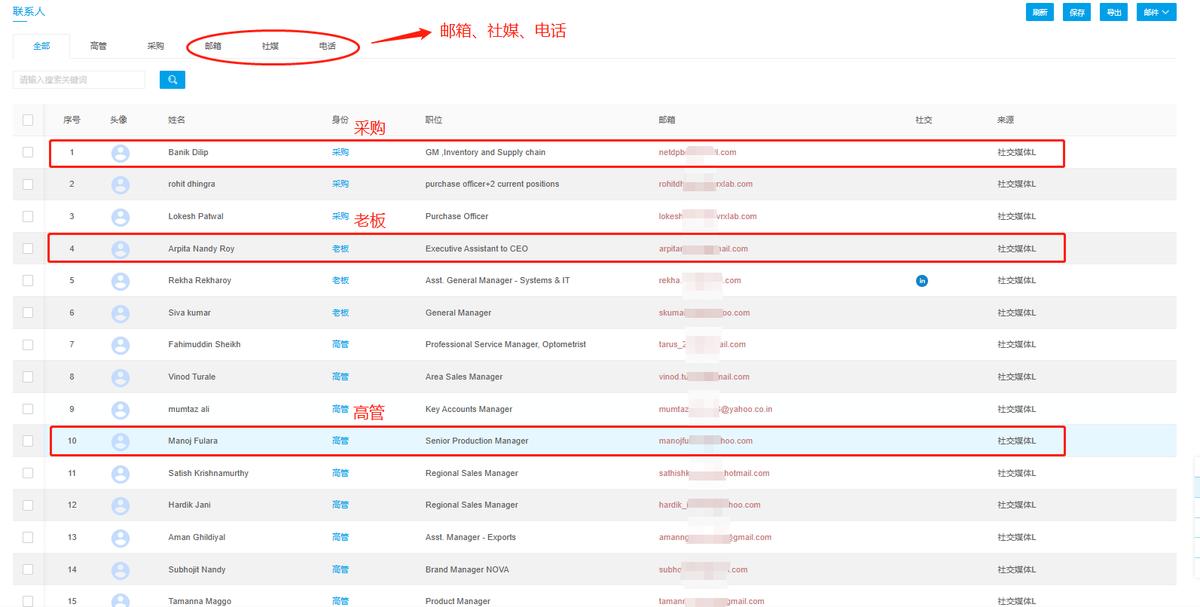
Task: Toggle the select-all checkbox in table header
Action: pyautogui.click(x=28, y=120)
